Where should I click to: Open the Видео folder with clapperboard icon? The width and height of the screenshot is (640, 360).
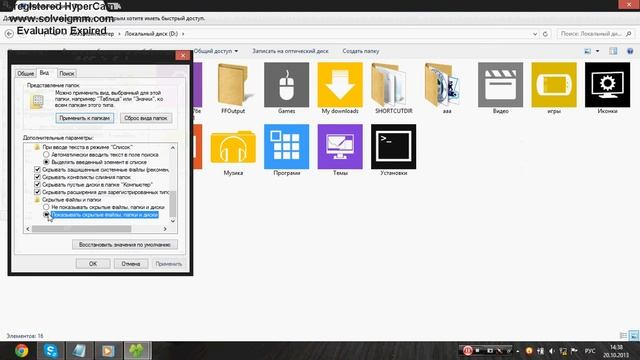(x=500, y=87)
